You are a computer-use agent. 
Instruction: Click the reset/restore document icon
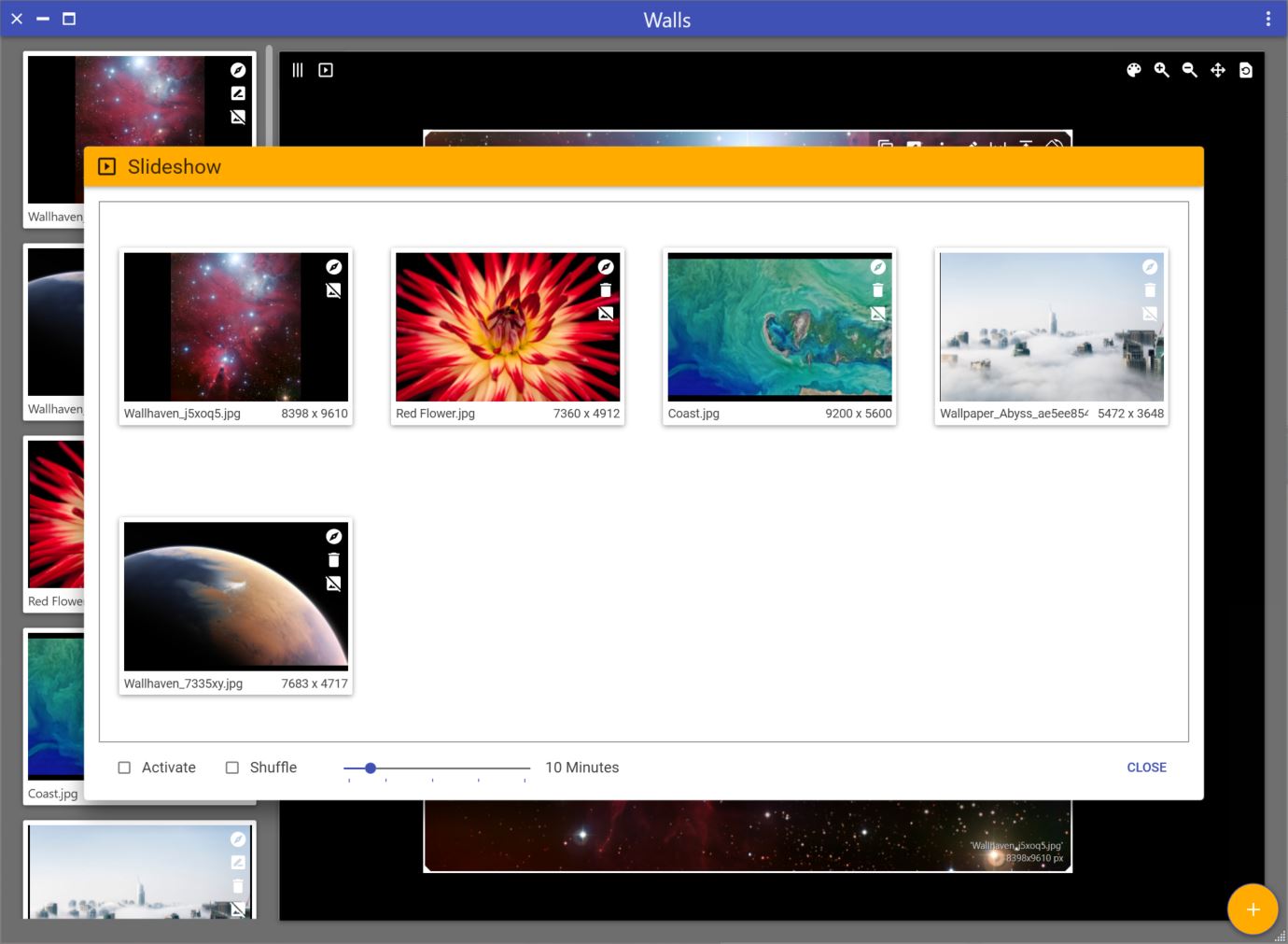tap(1246, 70)
